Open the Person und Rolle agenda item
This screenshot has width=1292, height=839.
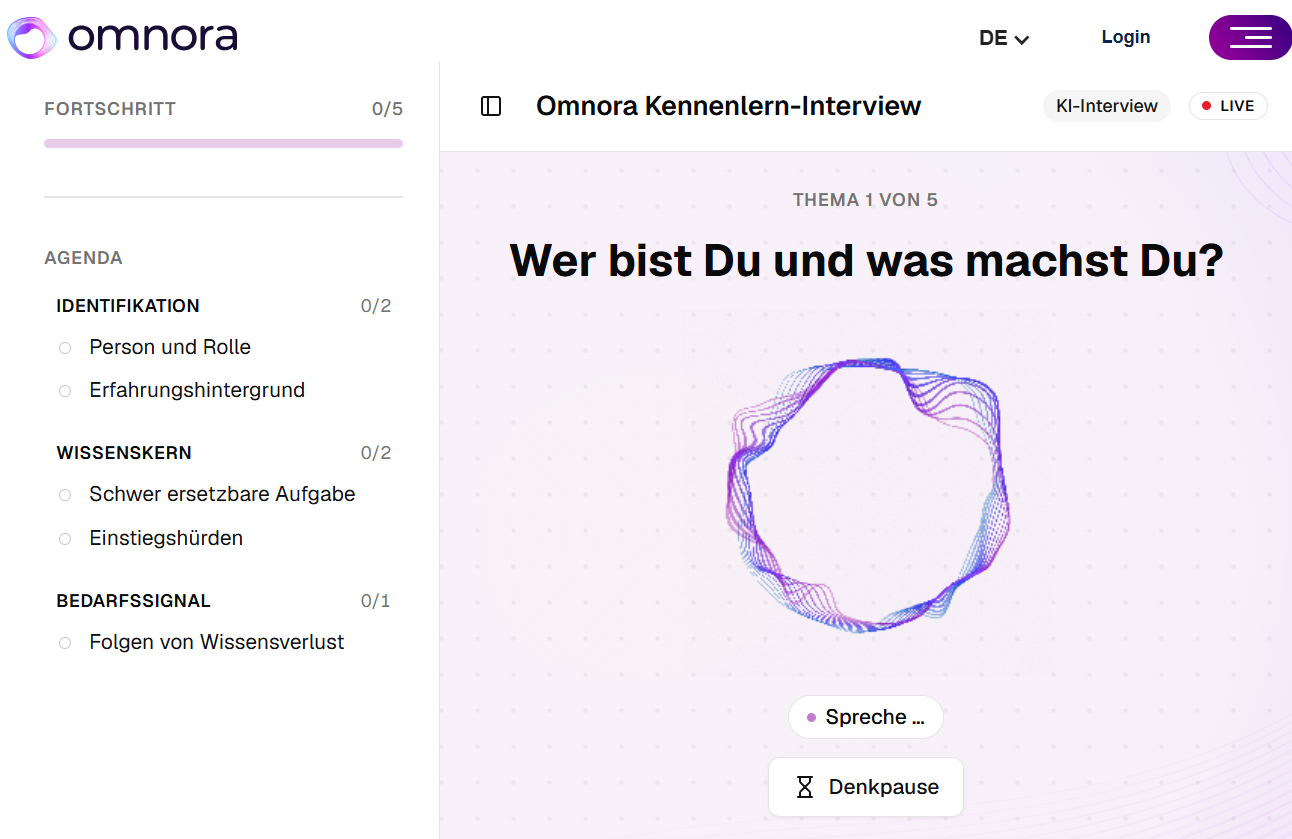[170, 347]
